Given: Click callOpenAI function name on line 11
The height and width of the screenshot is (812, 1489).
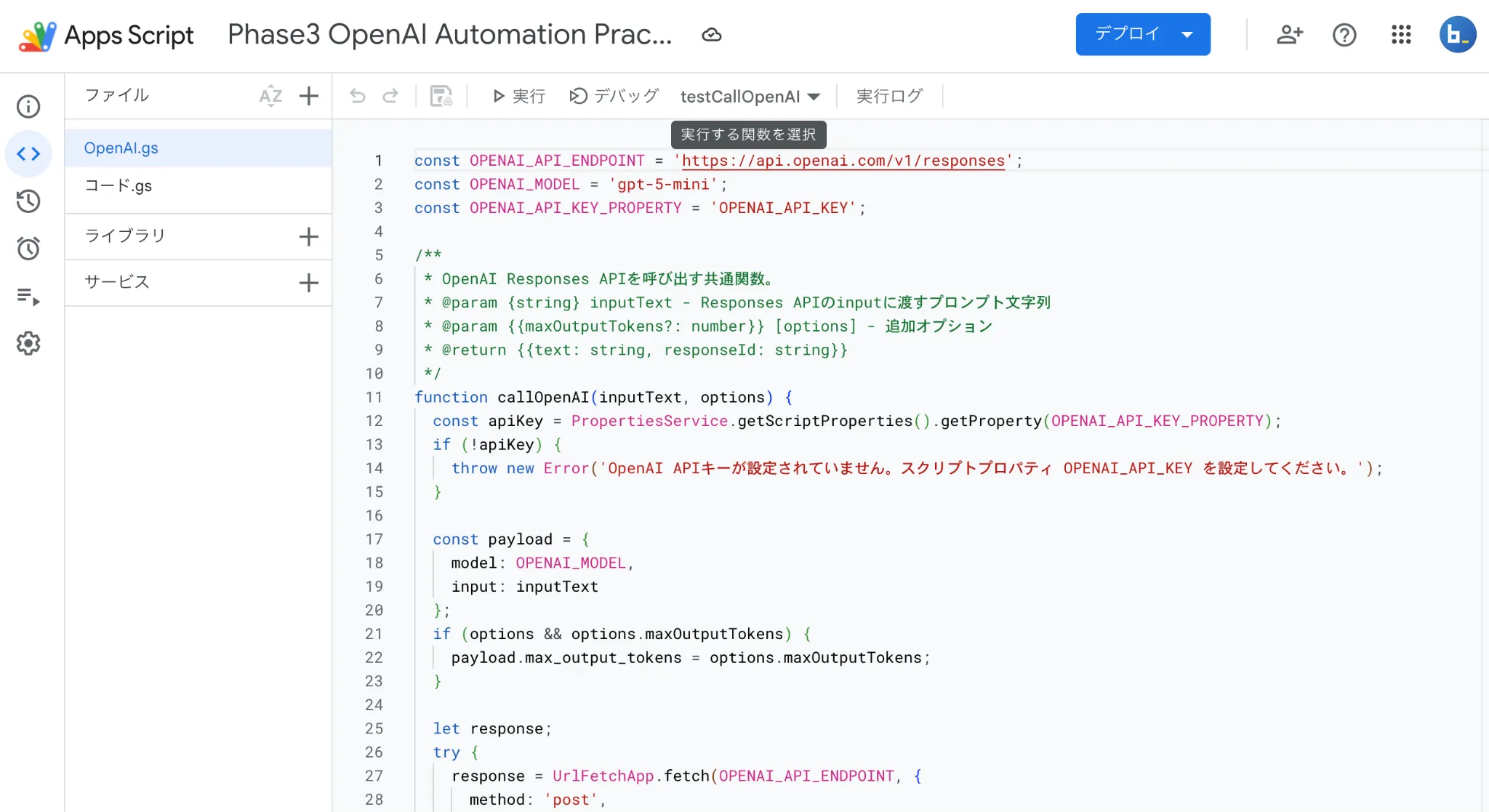Looking at the screenshot, I should [543, 398].
